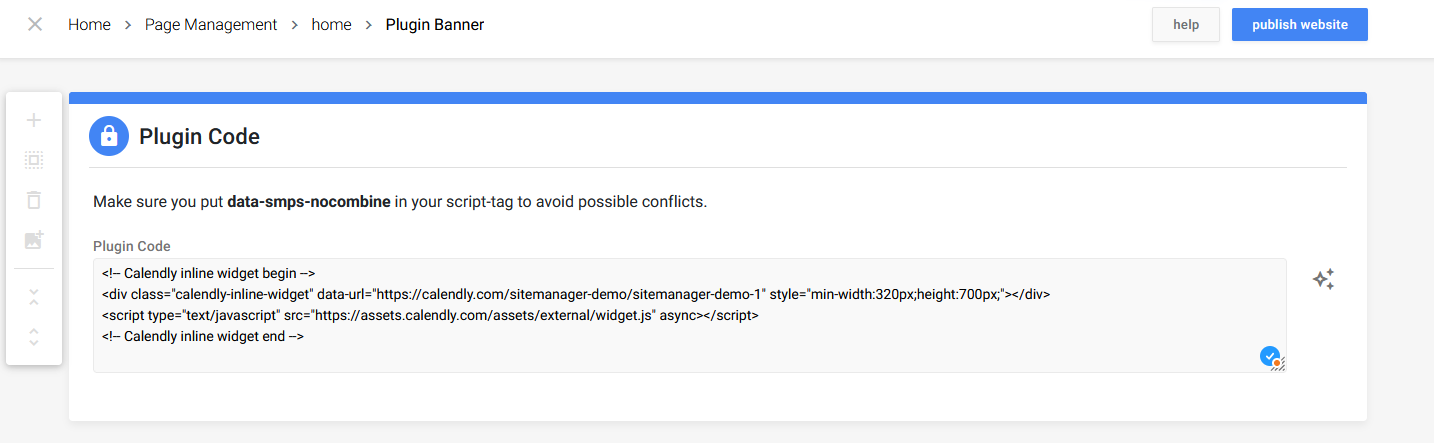Navigate to the lowercase home page breadcrumb
The width and height of the screenshot is (1434, 443).
tap(332, 24)
